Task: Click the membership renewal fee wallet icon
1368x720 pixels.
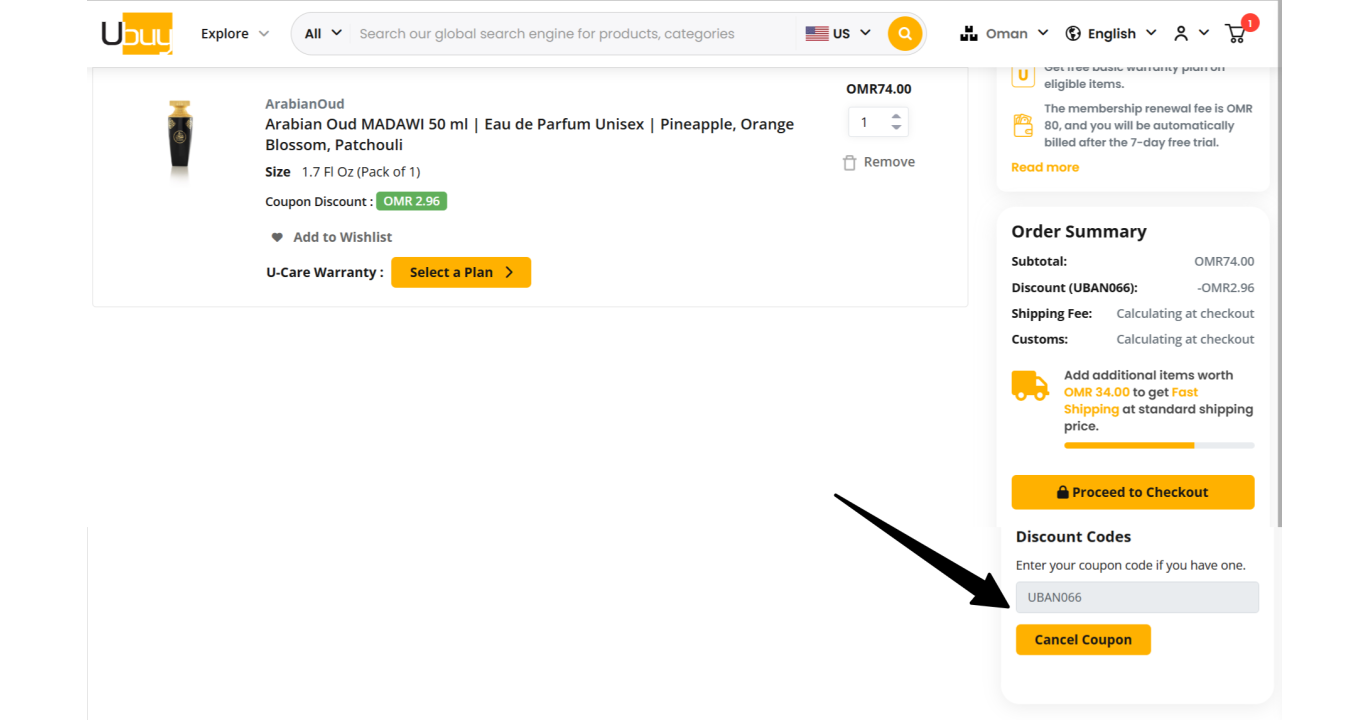Action: pos(1023,126)
